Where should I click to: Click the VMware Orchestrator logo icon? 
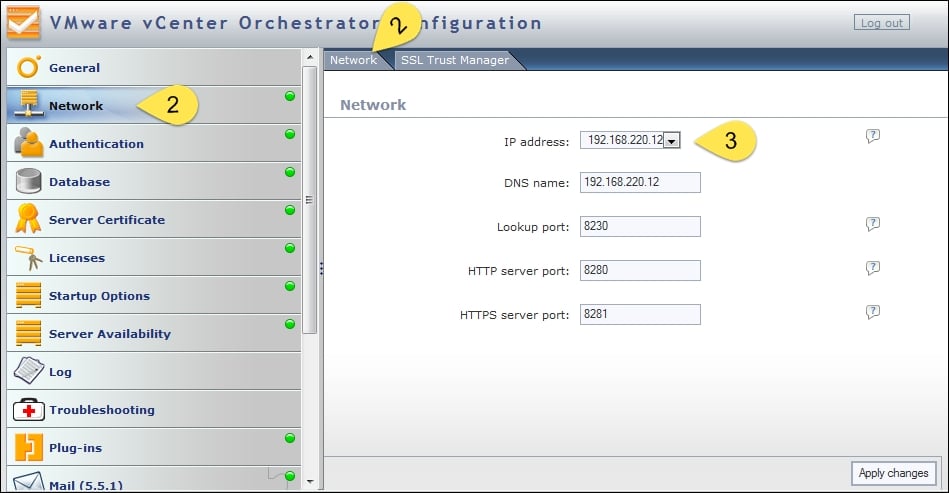24,23
